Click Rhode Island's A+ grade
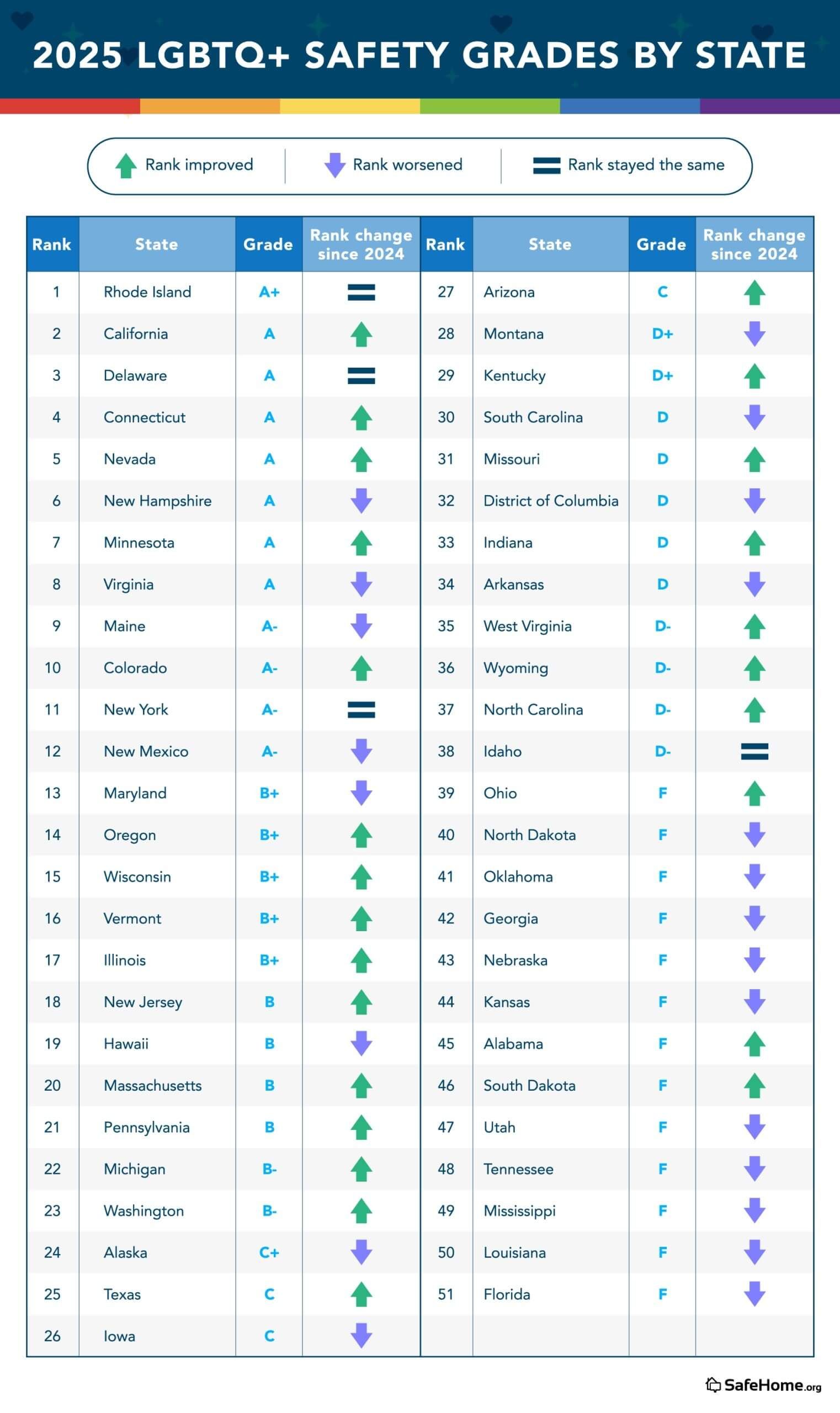840x1413 pixels. click(x=269, y=292)
